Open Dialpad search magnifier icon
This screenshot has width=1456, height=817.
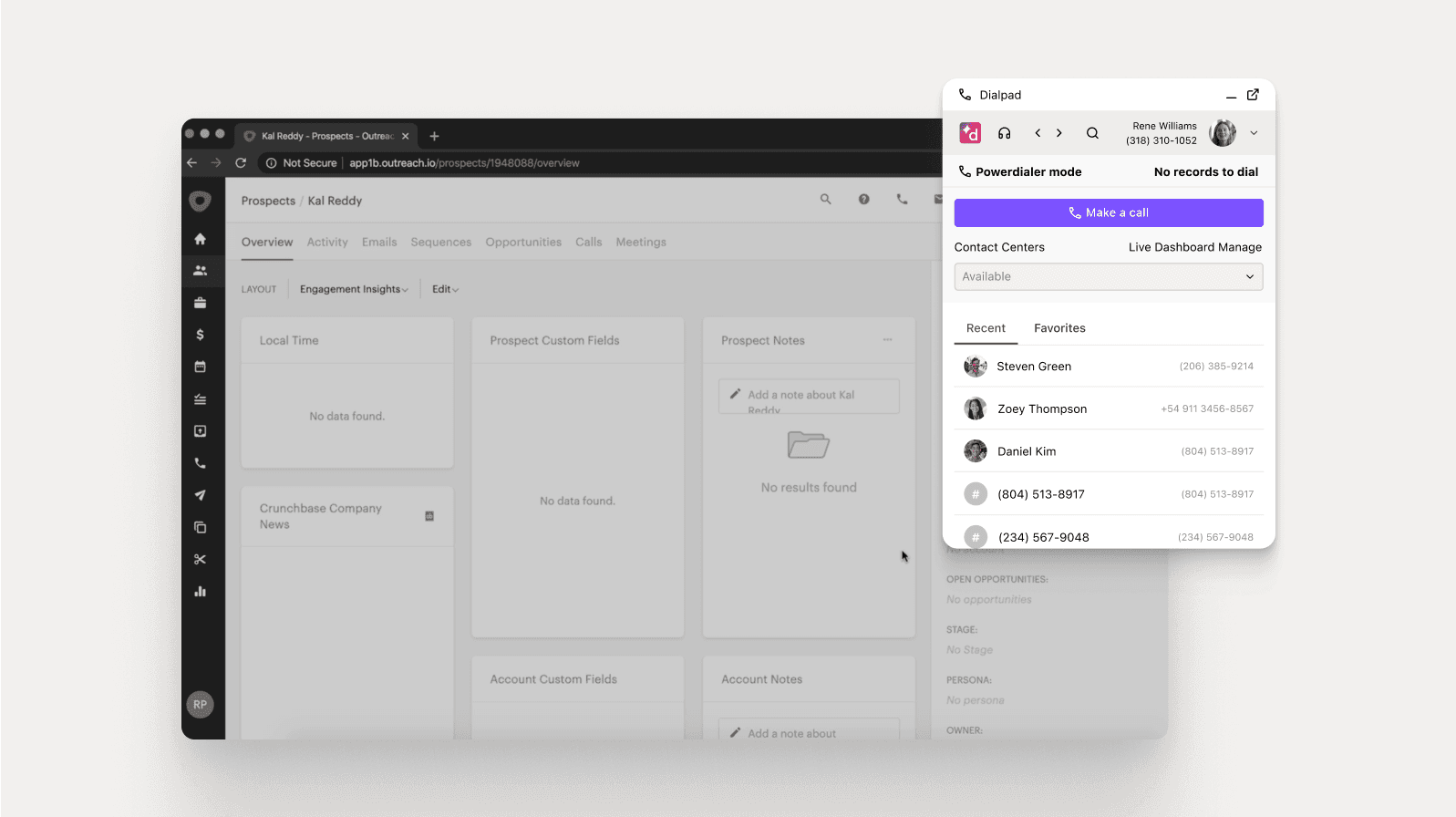(1092, 133)
